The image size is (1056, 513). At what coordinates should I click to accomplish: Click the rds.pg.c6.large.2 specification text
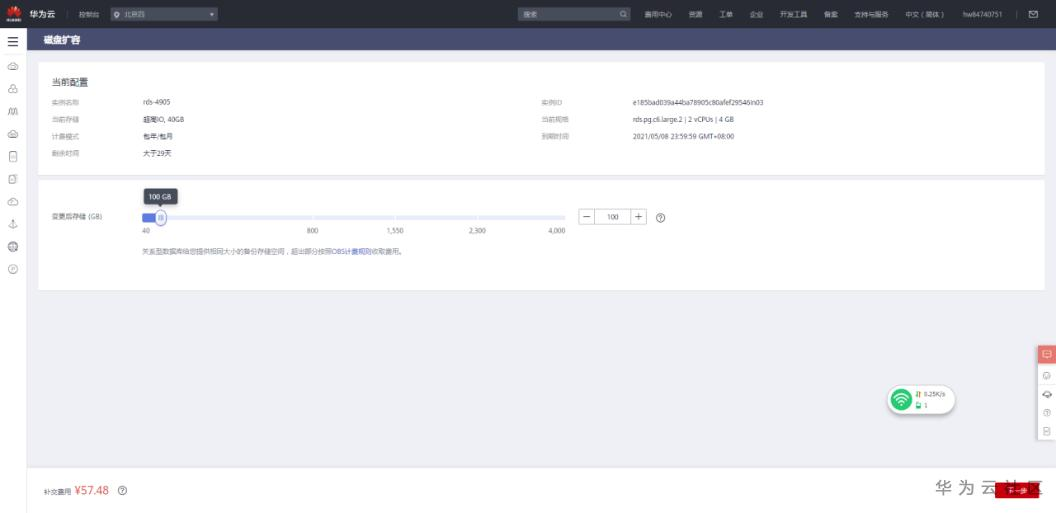click(683, 120)
